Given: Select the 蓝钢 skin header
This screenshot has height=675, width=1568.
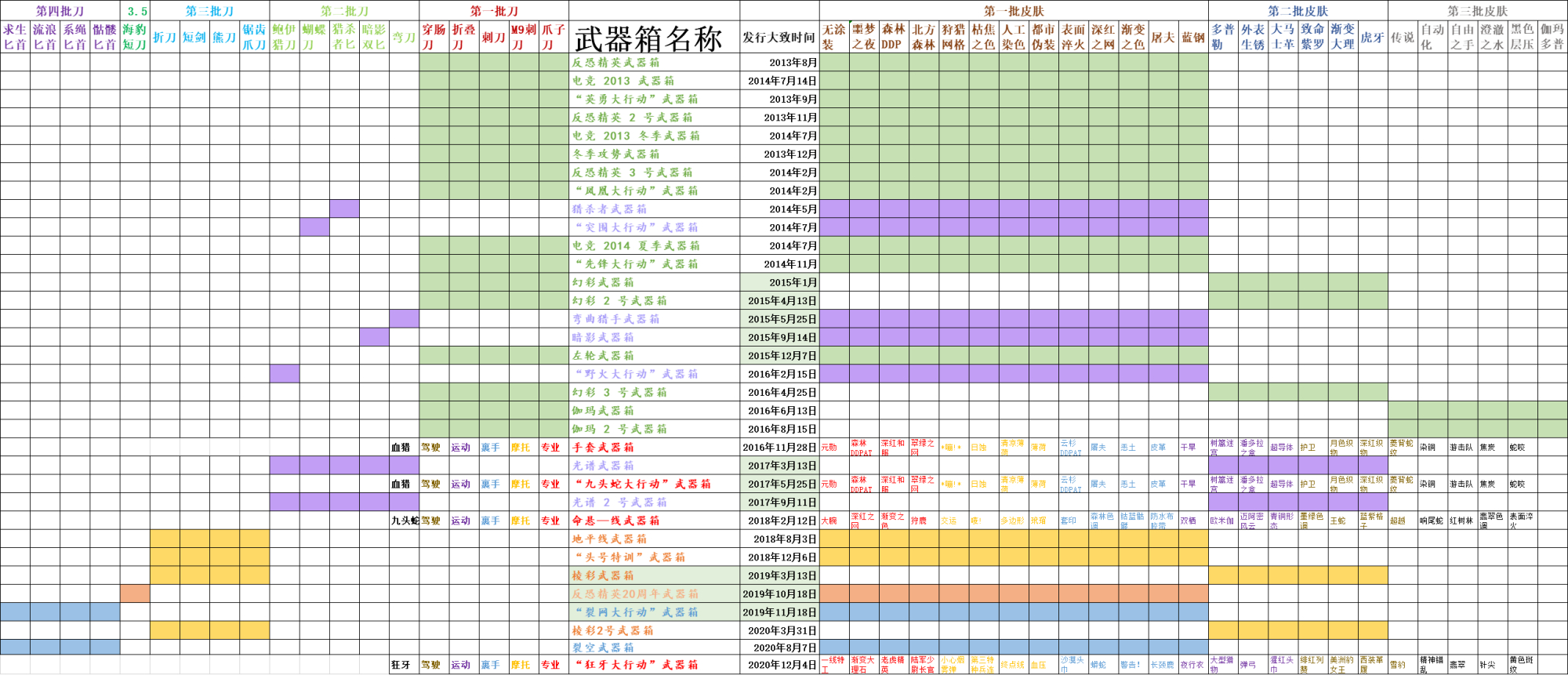Looking at the screenshot, I should 1193,37.
